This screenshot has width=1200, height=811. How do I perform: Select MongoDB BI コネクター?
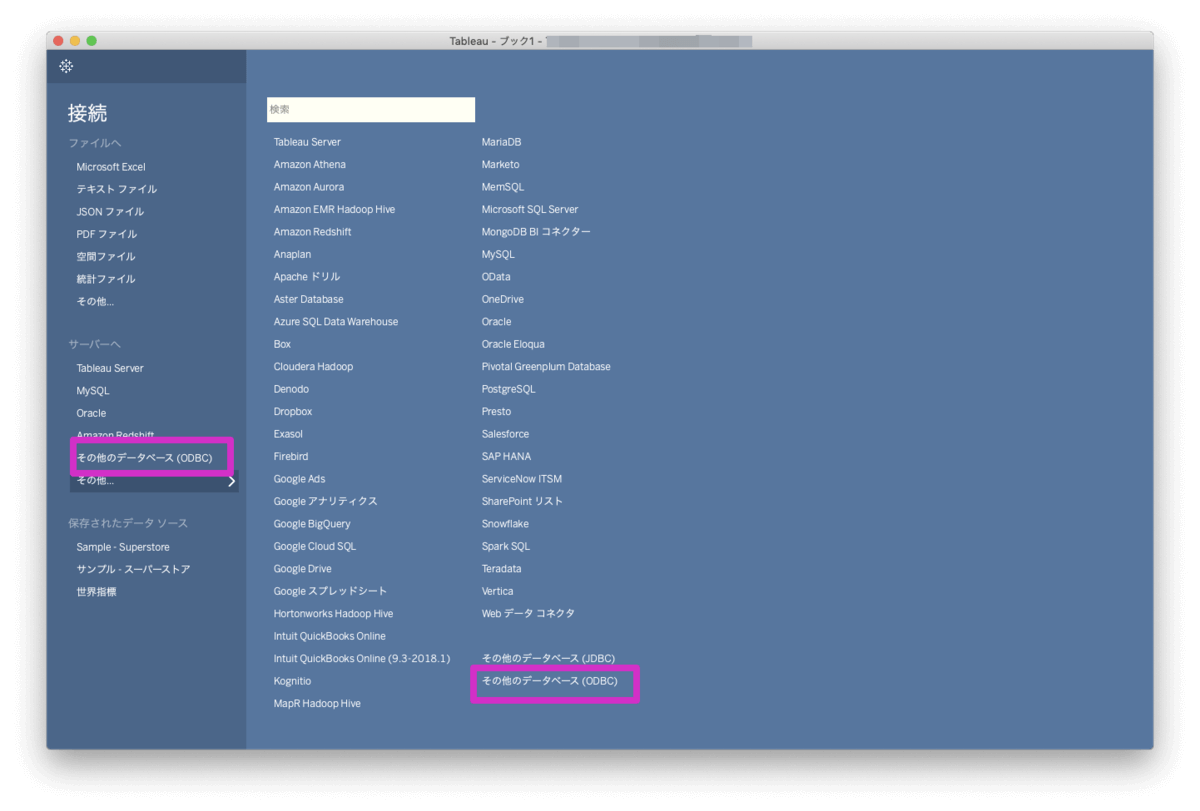pos(536,232)
